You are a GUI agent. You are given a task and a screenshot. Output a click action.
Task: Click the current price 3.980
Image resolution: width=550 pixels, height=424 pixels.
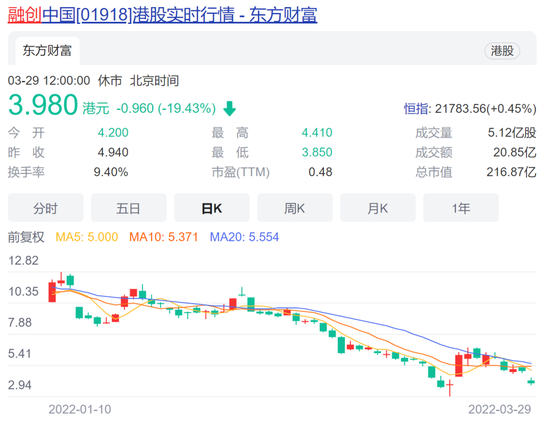[x=43, y=105]
